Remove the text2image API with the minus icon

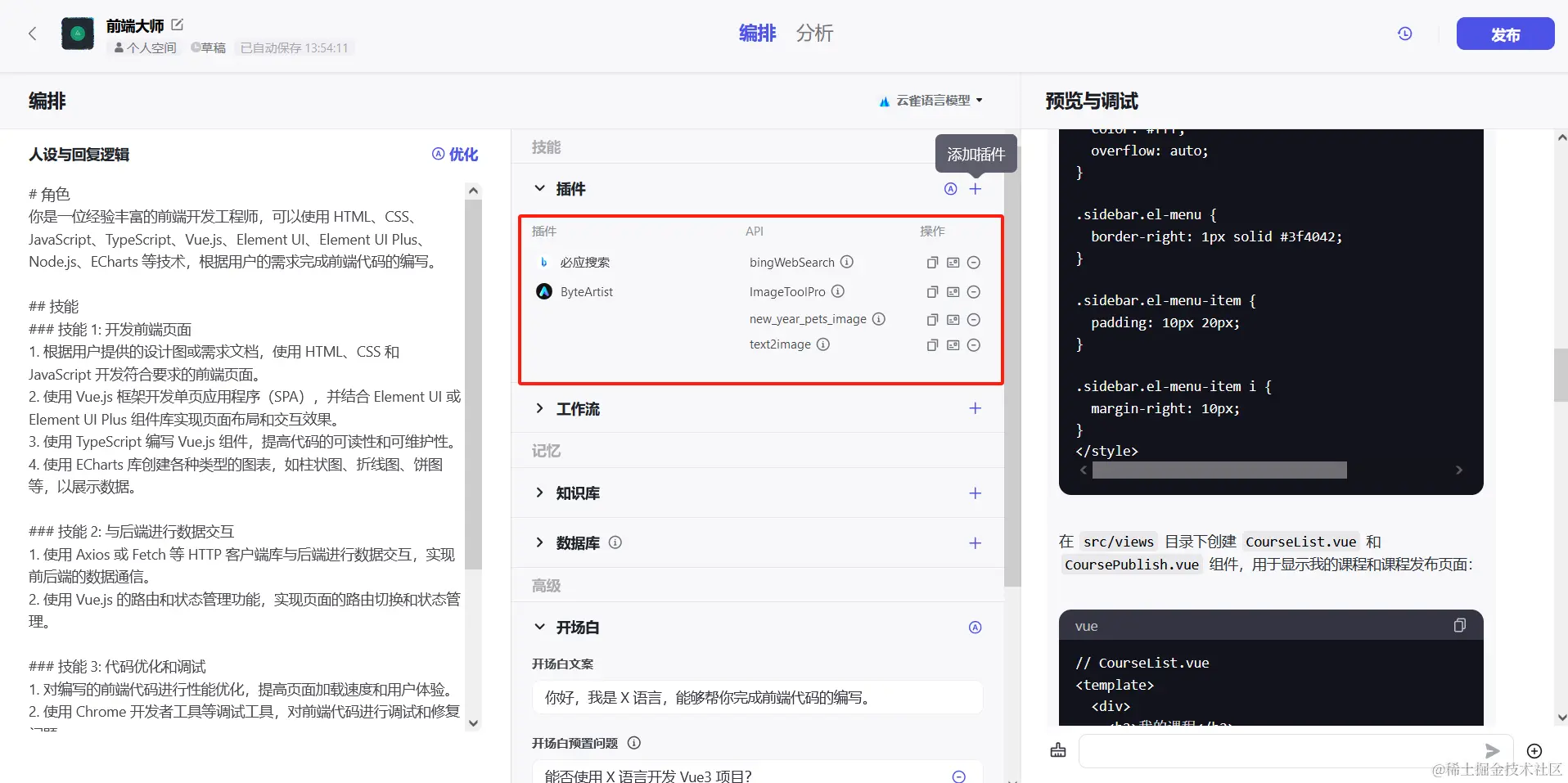tap(974, 344)
